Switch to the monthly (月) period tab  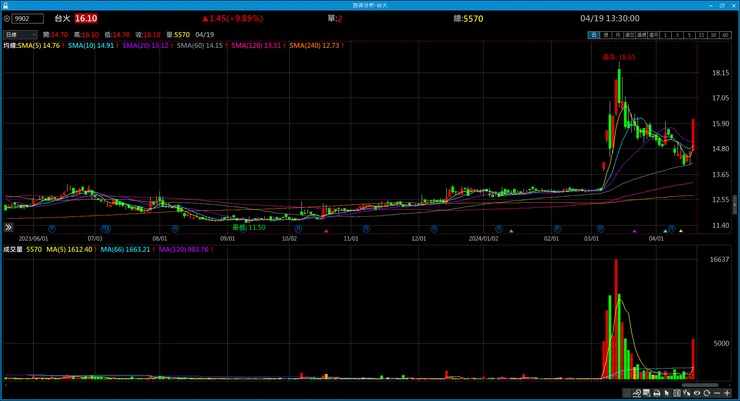(x=618, y=35)
